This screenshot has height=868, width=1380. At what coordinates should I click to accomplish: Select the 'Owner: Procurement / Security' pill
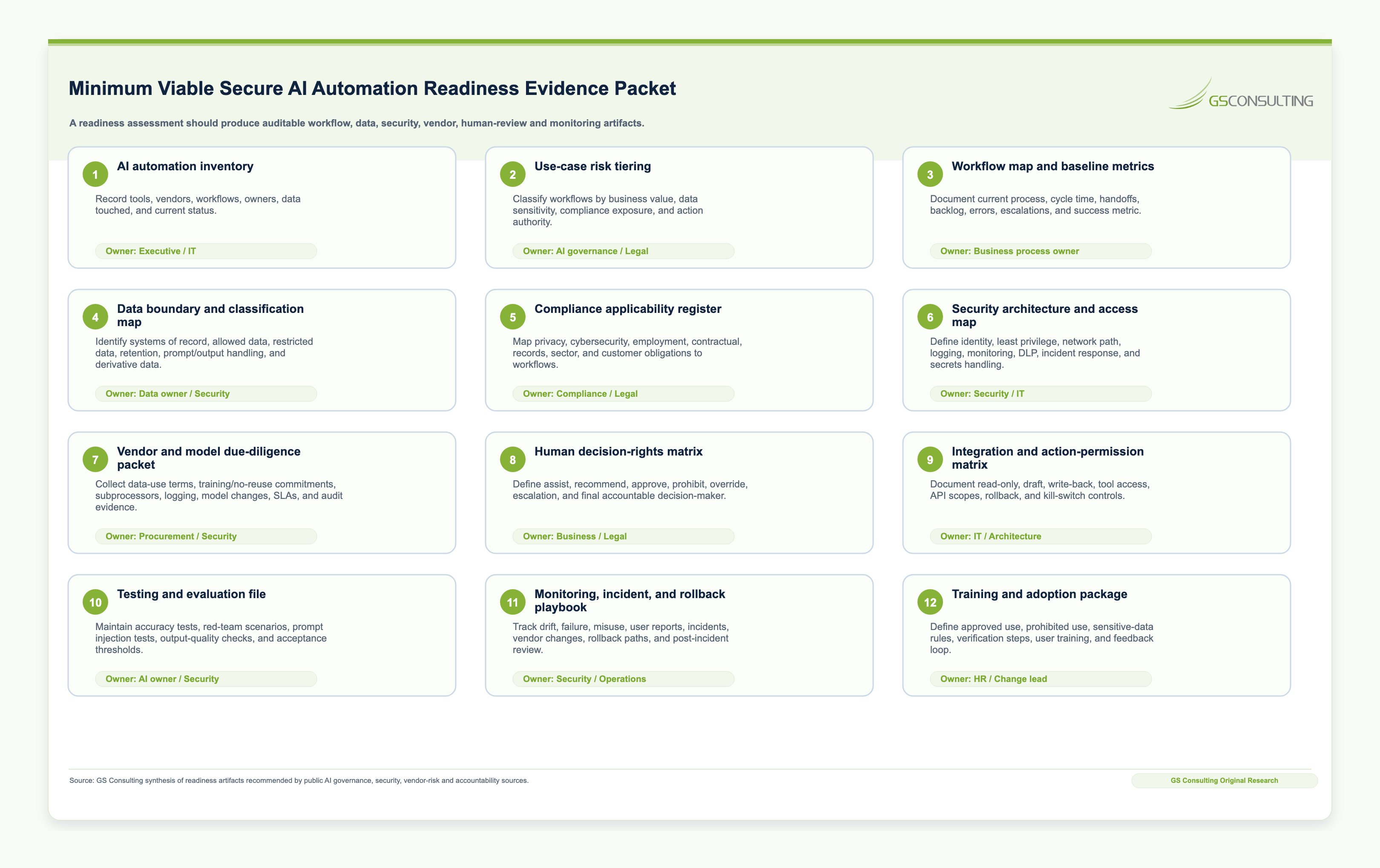pyautogui.click(x=206, y=536)
